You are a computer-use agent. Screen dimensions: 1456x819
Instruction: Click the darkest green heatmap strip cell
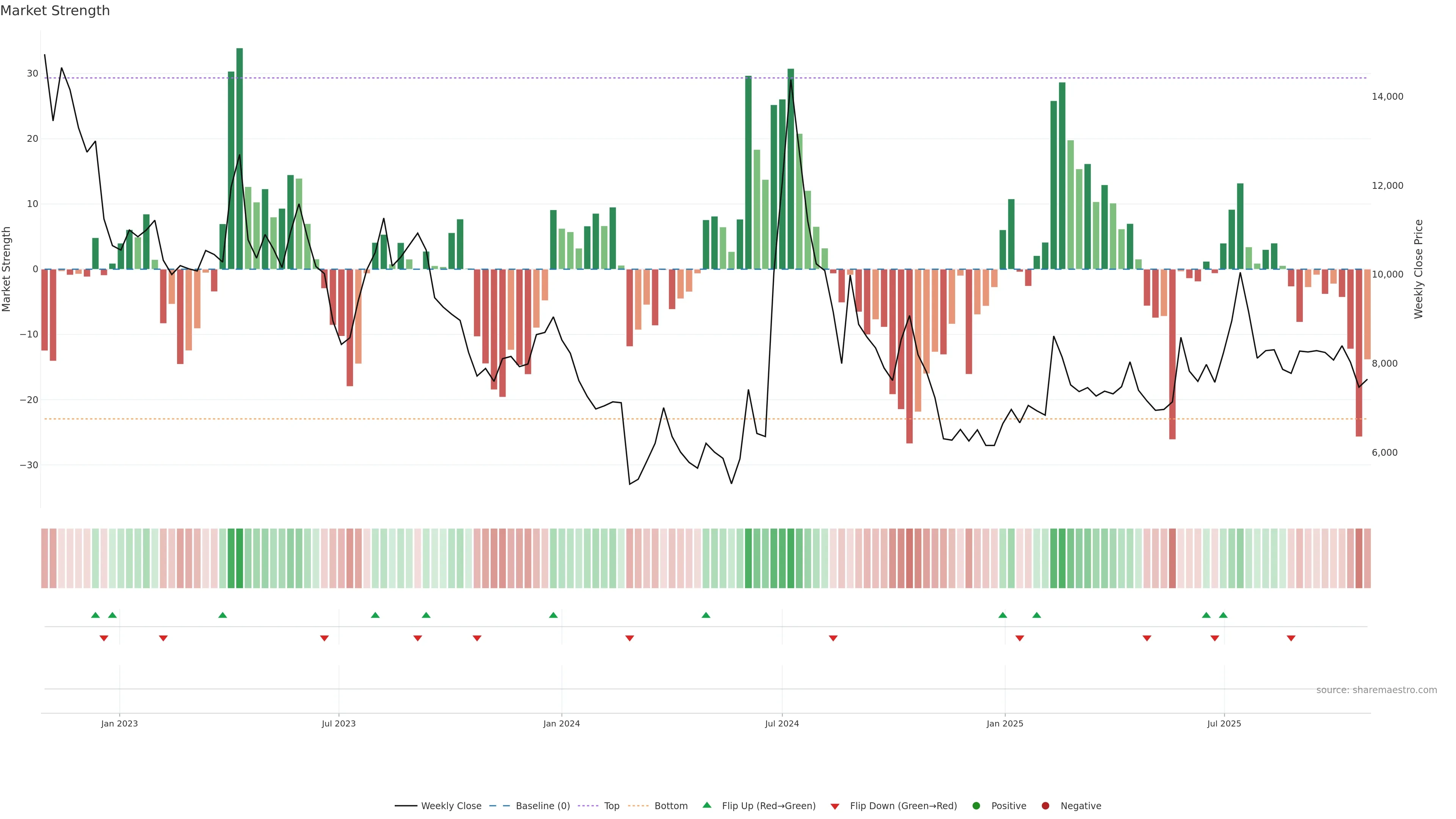pos(240,559)
